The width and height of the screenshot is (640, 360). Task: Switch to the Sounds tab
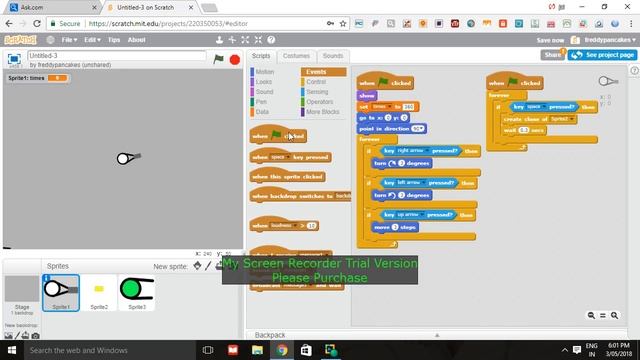click(x=333, y=56)
